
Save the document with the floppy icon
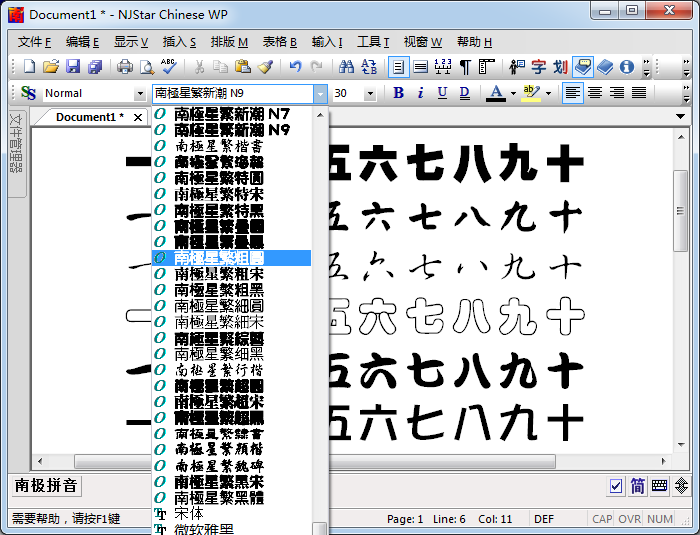click(73, 67)
